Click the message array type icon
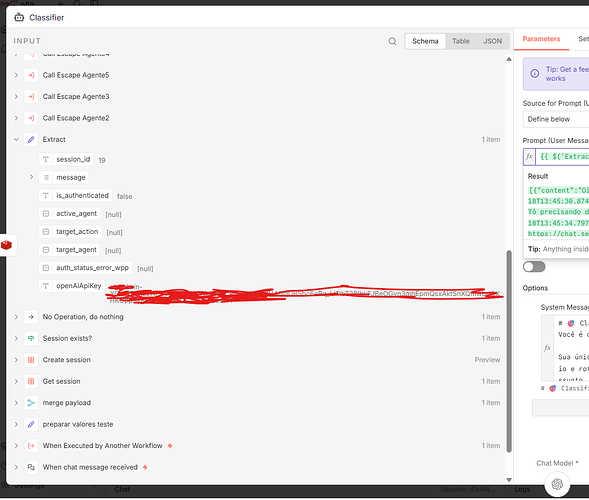The height and width of the screenshot is (500, 589). [x=46, y=177]
